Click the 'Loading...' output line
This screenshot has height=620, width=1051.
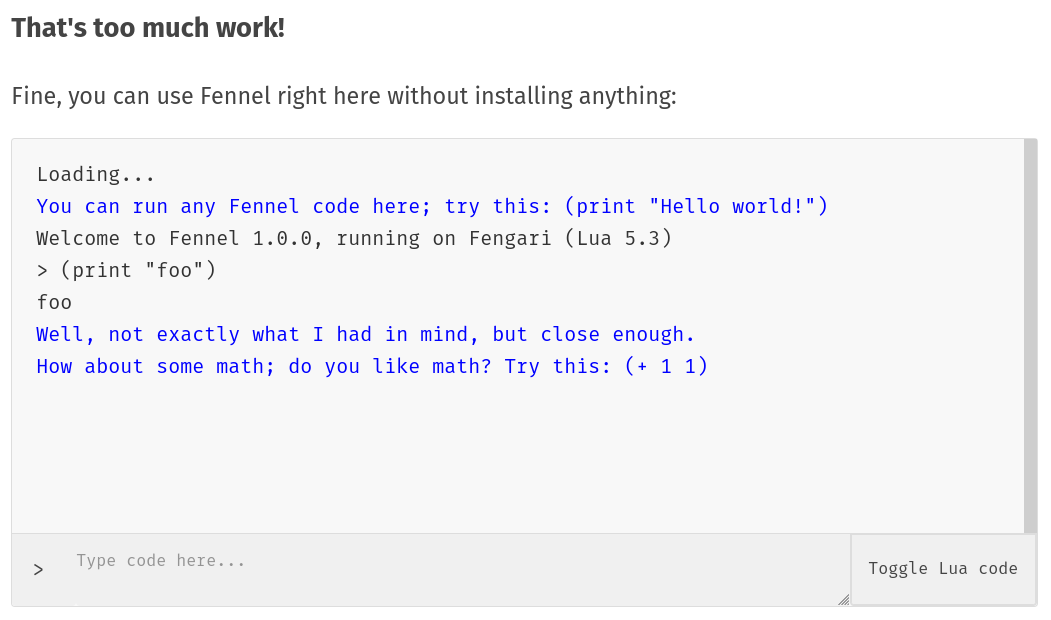pyautogui.click(x=96, y=175)
